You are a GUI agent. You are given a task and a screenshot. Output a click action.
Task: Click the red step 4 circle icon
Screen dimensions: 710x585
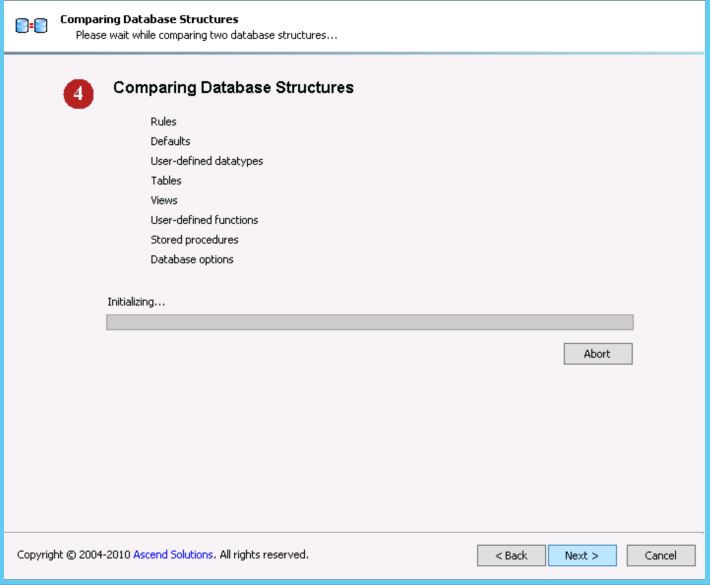(x=78, y=95)
